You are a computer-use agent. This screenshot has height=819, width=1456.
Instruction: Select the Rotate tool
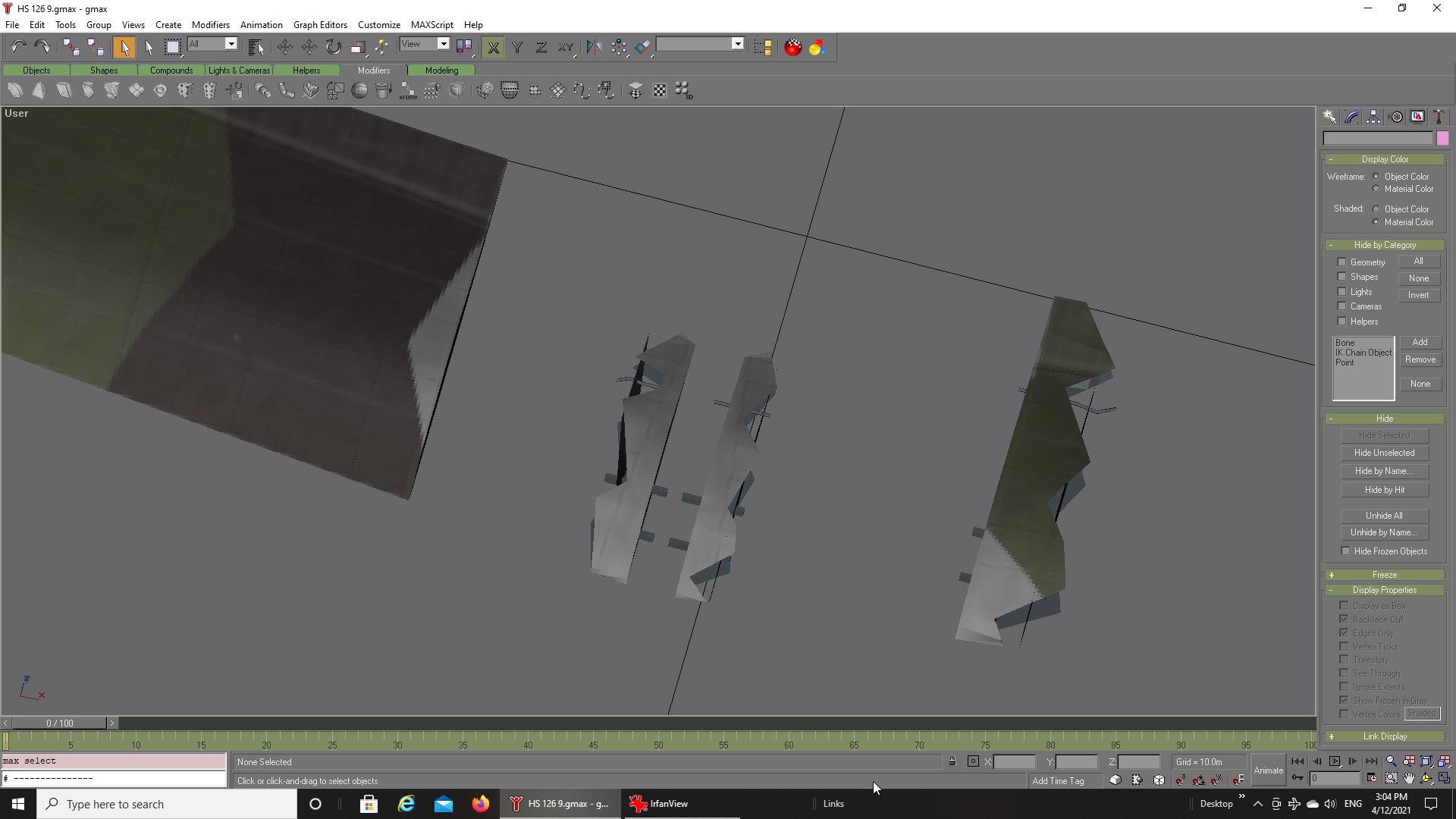(334, 47)
